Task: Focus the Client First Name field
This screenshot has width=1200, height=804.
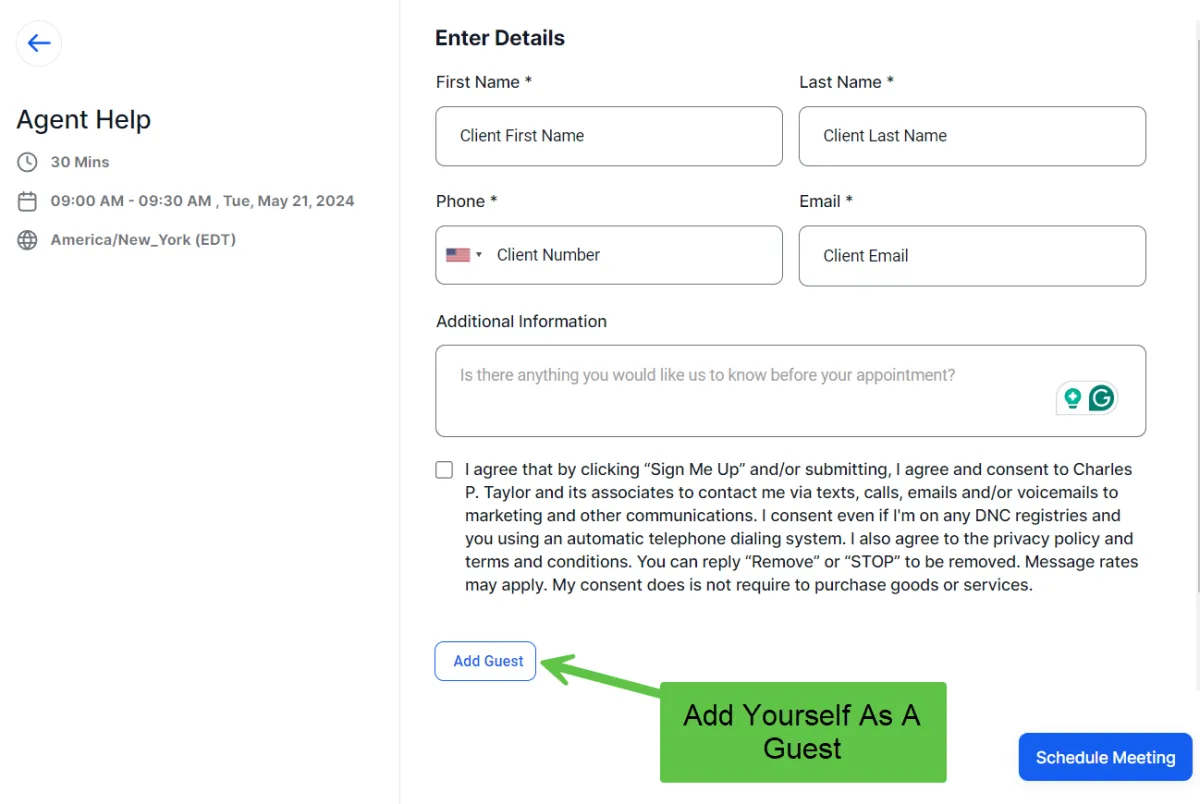Action: (x=608, y=136)
